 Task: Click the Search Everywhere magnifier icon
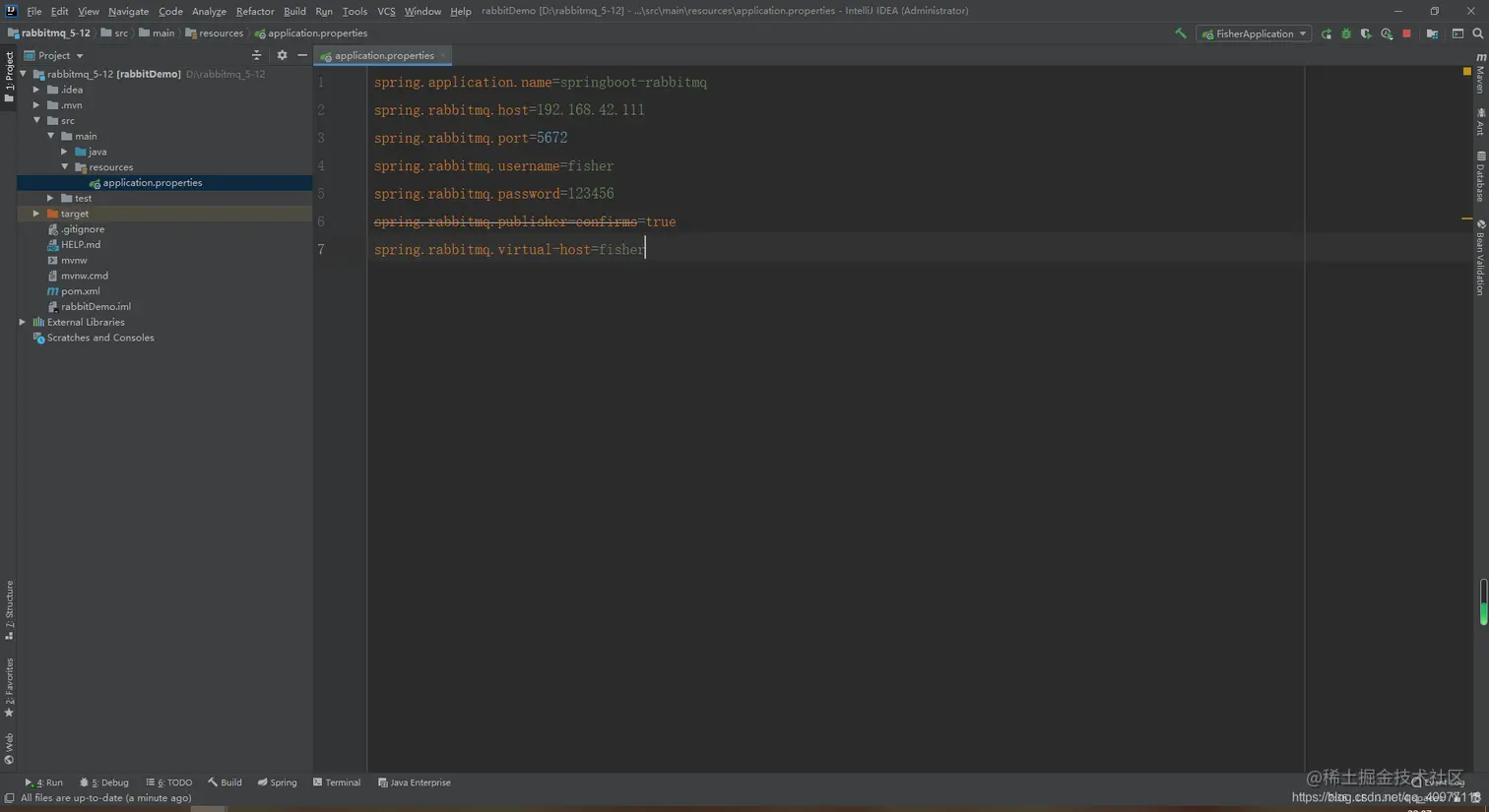click(x=1477, y=33)
